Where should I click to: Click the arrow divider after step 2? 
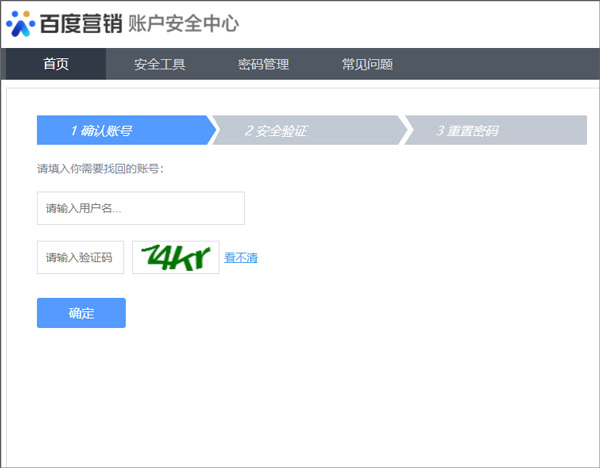click(404, 130)
